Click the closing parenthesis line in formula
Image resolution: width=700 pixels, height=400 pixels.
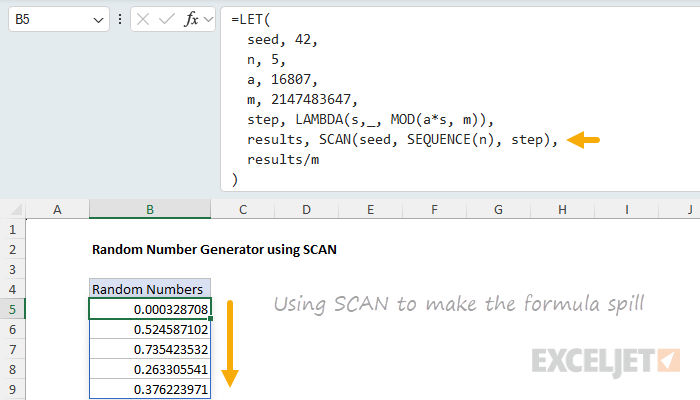click(235, 180)
